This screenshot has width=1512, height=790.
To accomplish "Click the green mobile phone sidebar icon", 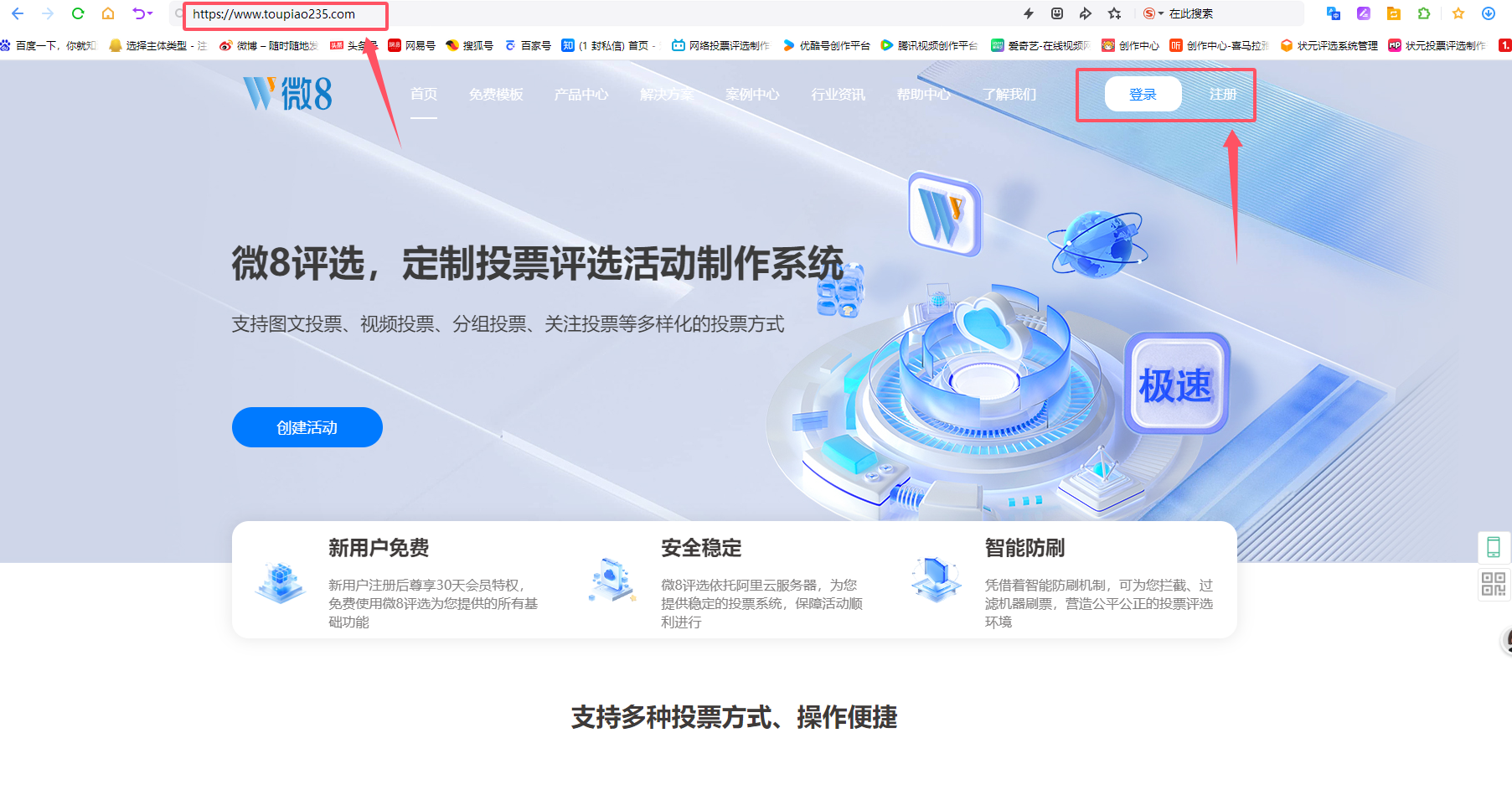I will click(1494, 547).
